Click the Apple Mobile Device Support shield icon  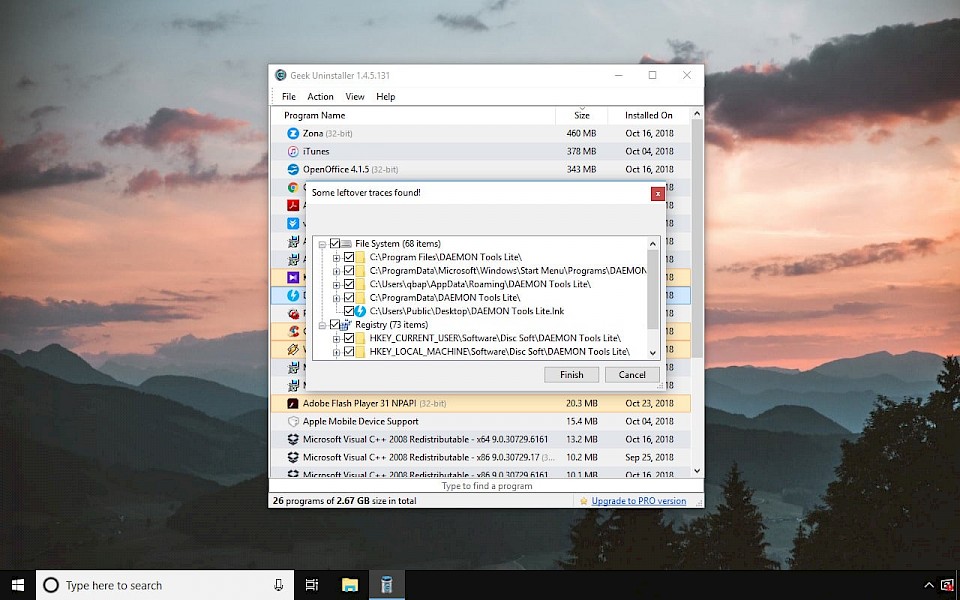293,421
